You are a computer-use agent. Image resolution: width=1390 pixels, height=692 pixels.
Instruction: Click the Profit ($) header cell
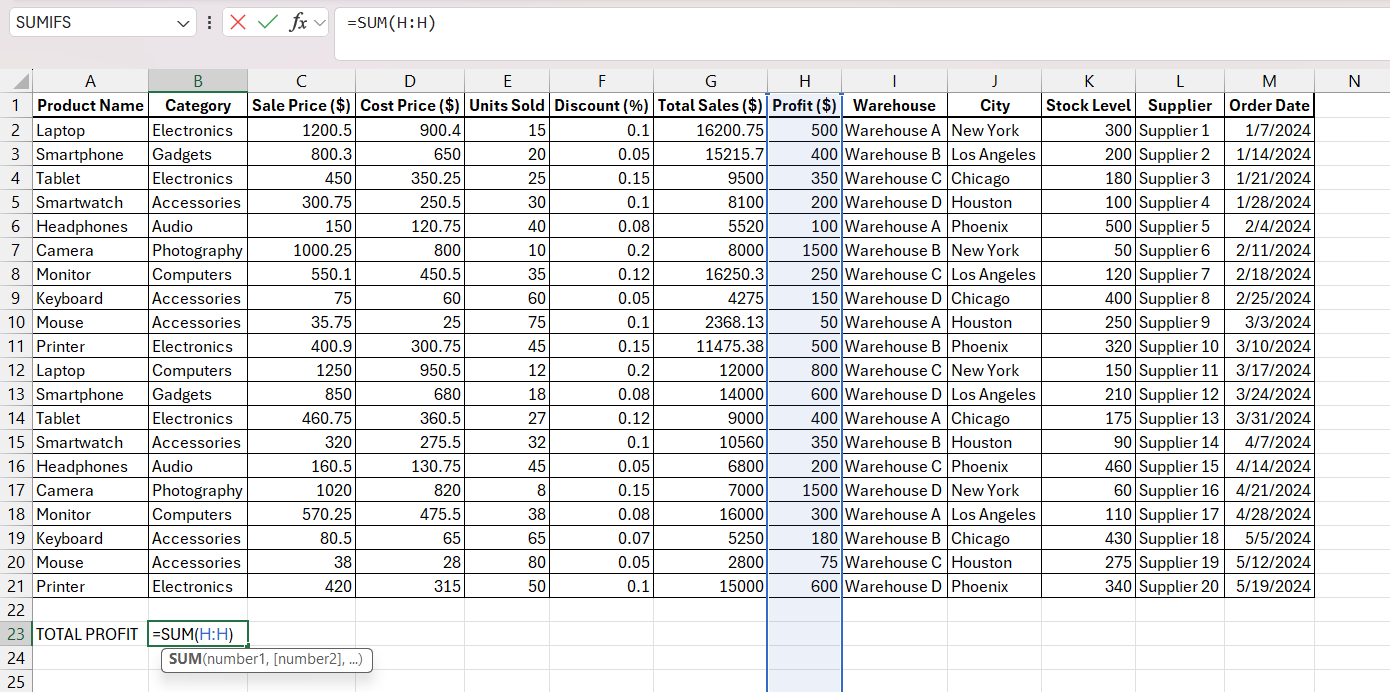coord(805,106)
